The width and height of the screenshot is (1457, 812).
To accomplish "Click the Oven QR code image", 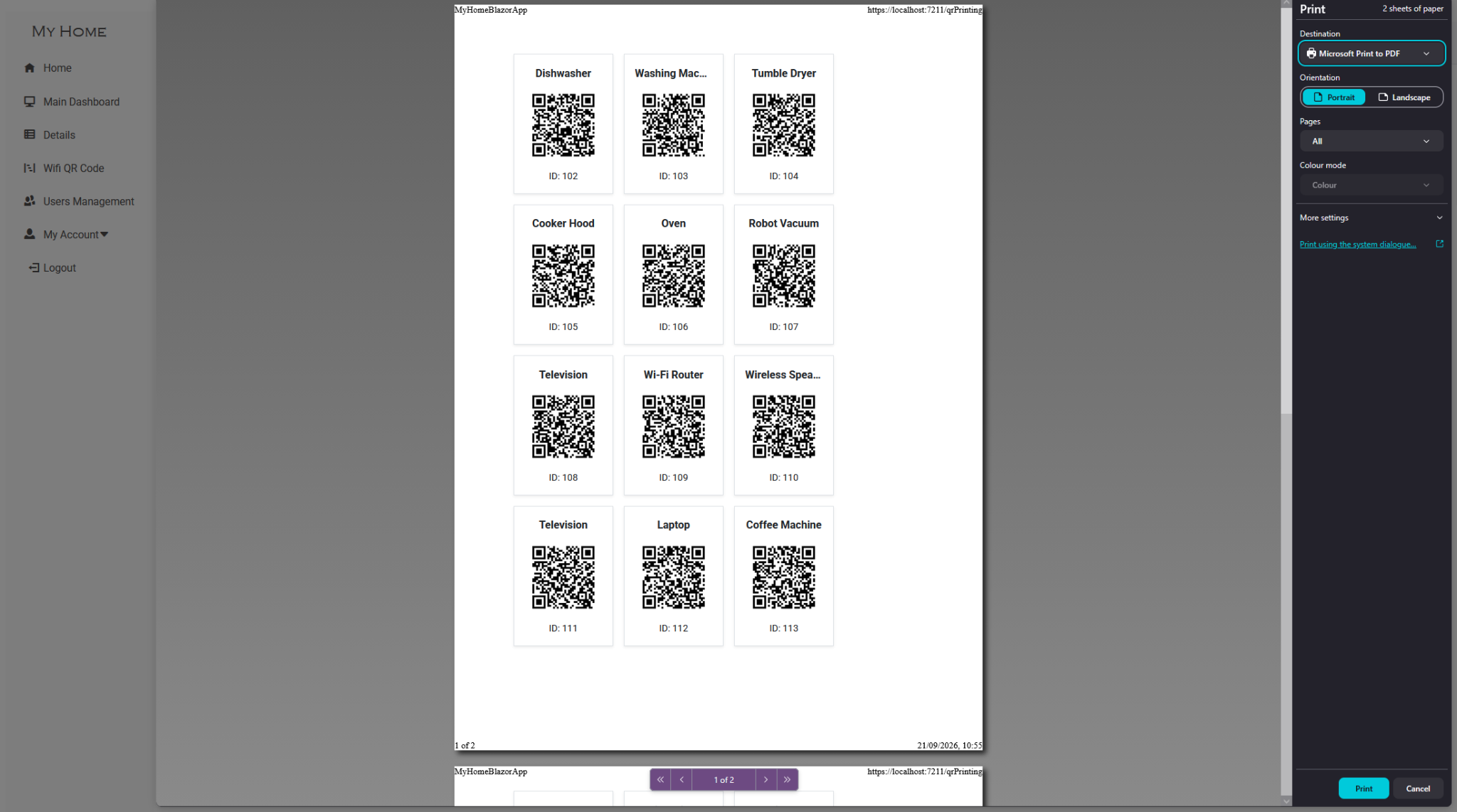I will click(x=673, y=276).
